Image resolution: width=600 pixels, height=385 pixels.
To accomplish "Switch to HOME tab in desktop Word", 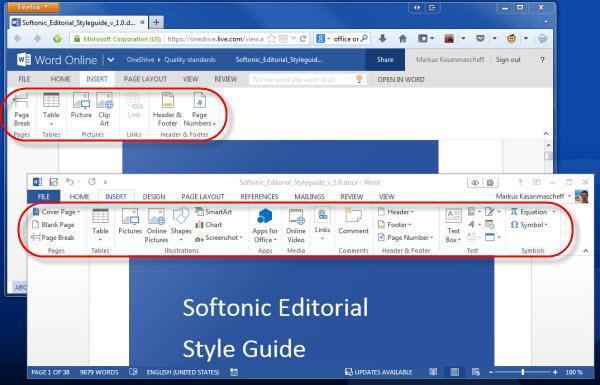I will click(x=79, y=197).
